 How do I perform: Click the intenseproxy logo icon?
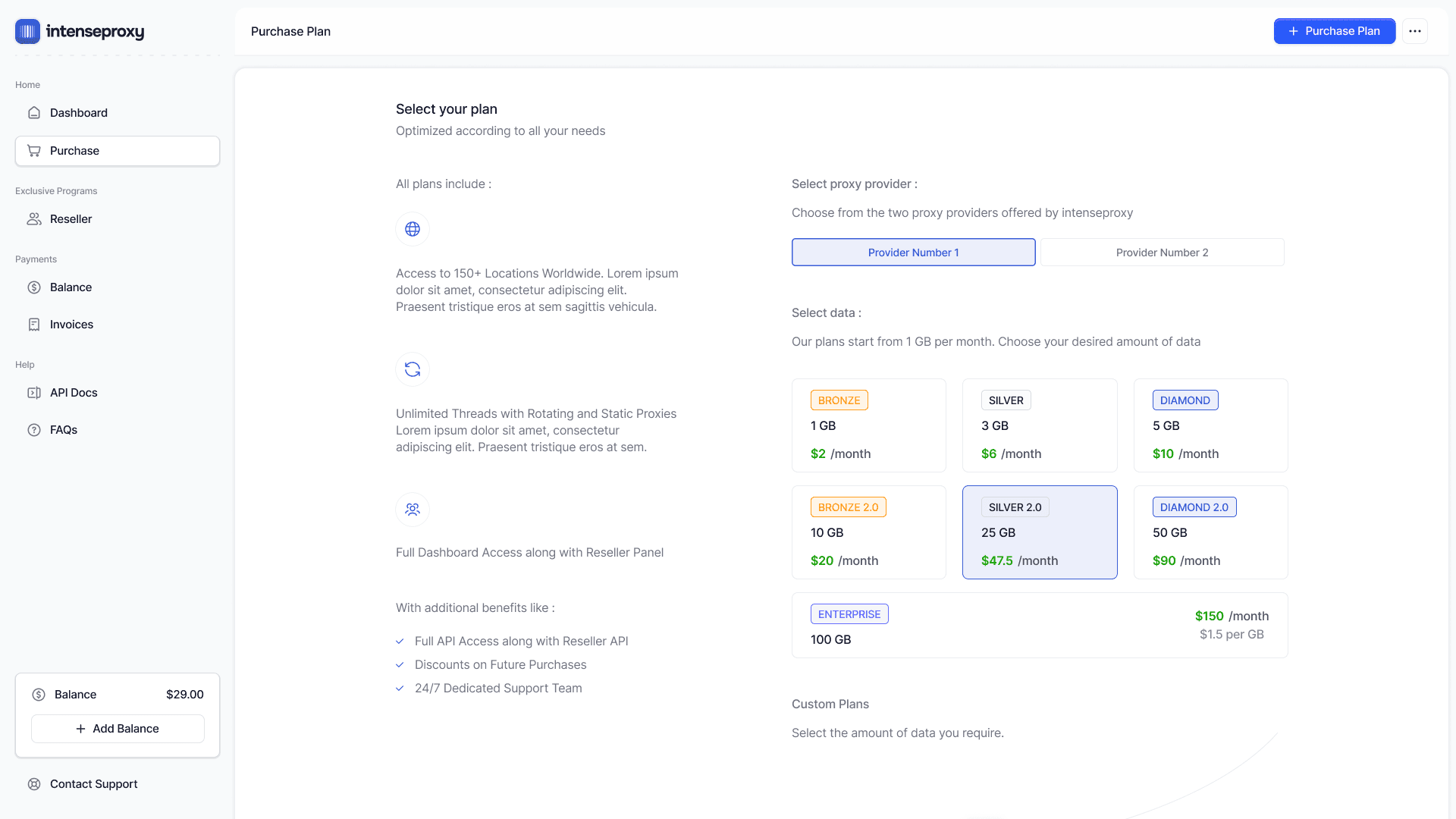(x=27, y=31)
